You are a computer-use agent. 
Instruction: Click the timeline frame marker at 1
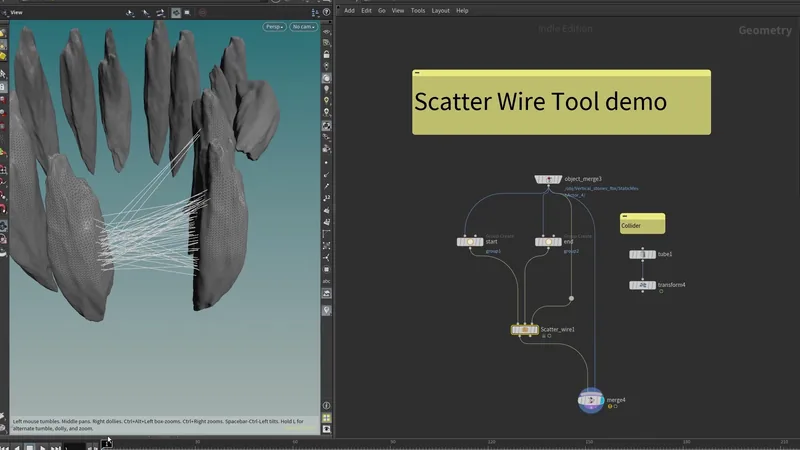click(107, 444)
